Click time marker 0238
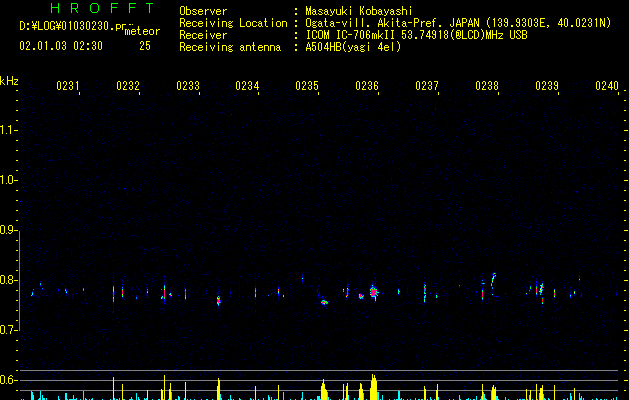The height and width of the screenshot is (400, 629). (487, 86)
